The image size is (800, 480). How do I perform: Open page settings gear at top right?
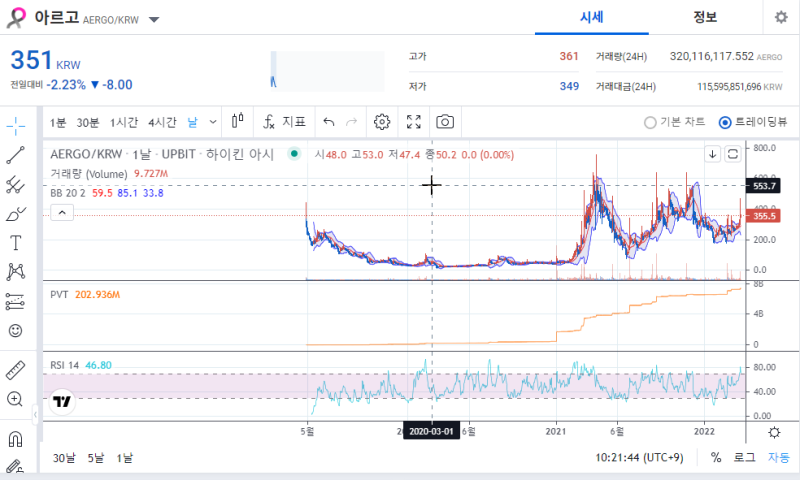pyautogui.click(x=781, y=17)
